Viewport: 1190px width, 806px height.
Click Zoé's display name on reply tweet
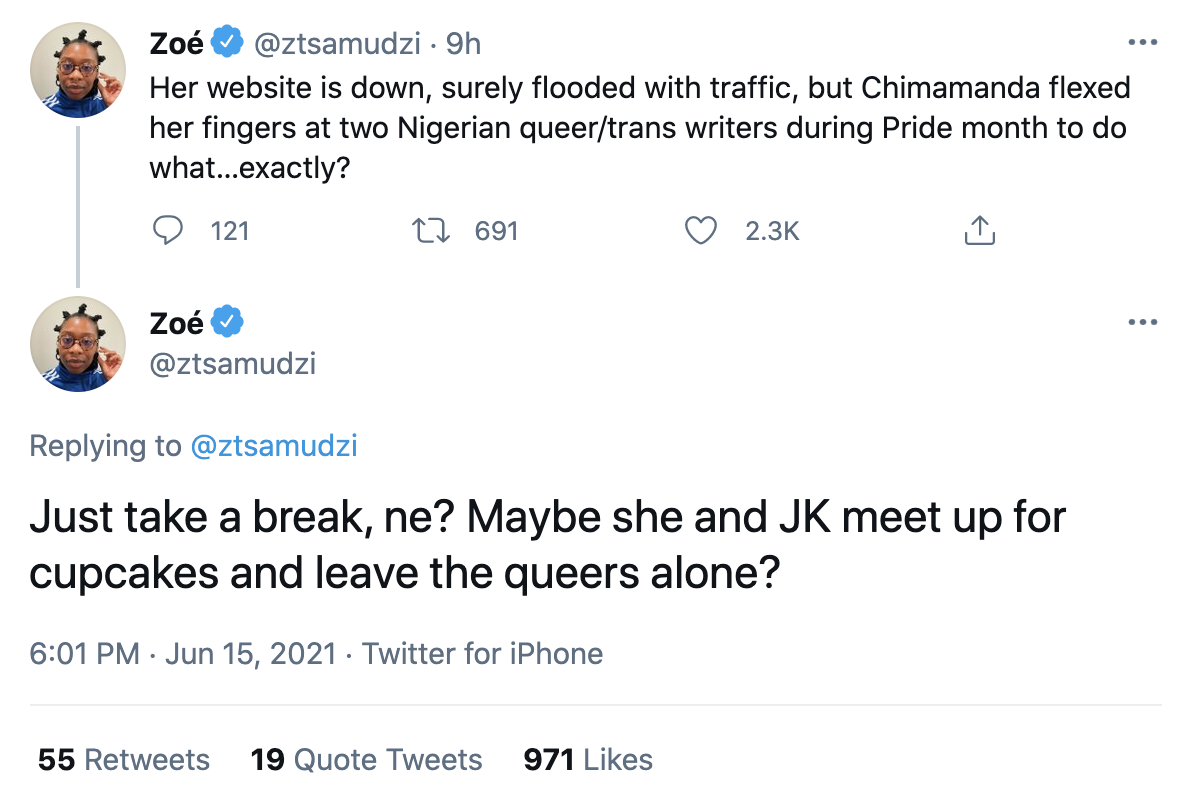177,323
